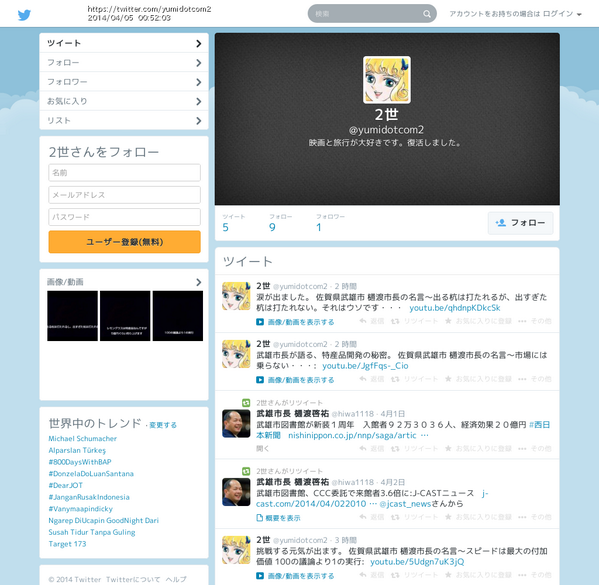Open the third video thumbnail in 画像/動画
599x585 pixels.
(x=178, y=316)
